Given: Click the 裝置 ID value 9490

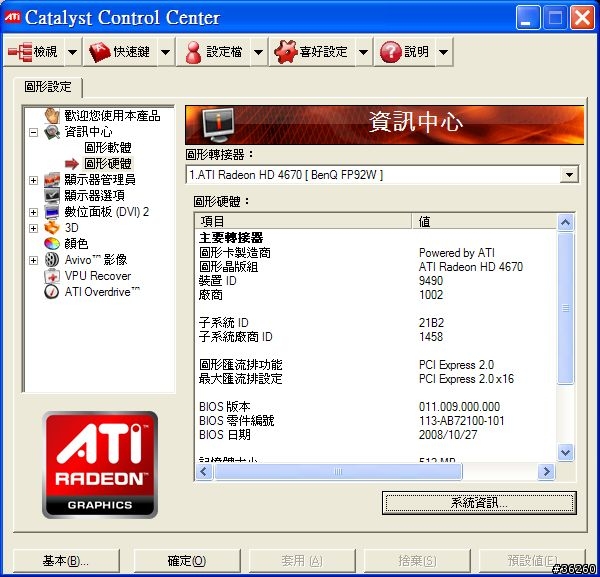Looking at the screenshot, I should tap(431, 280).
